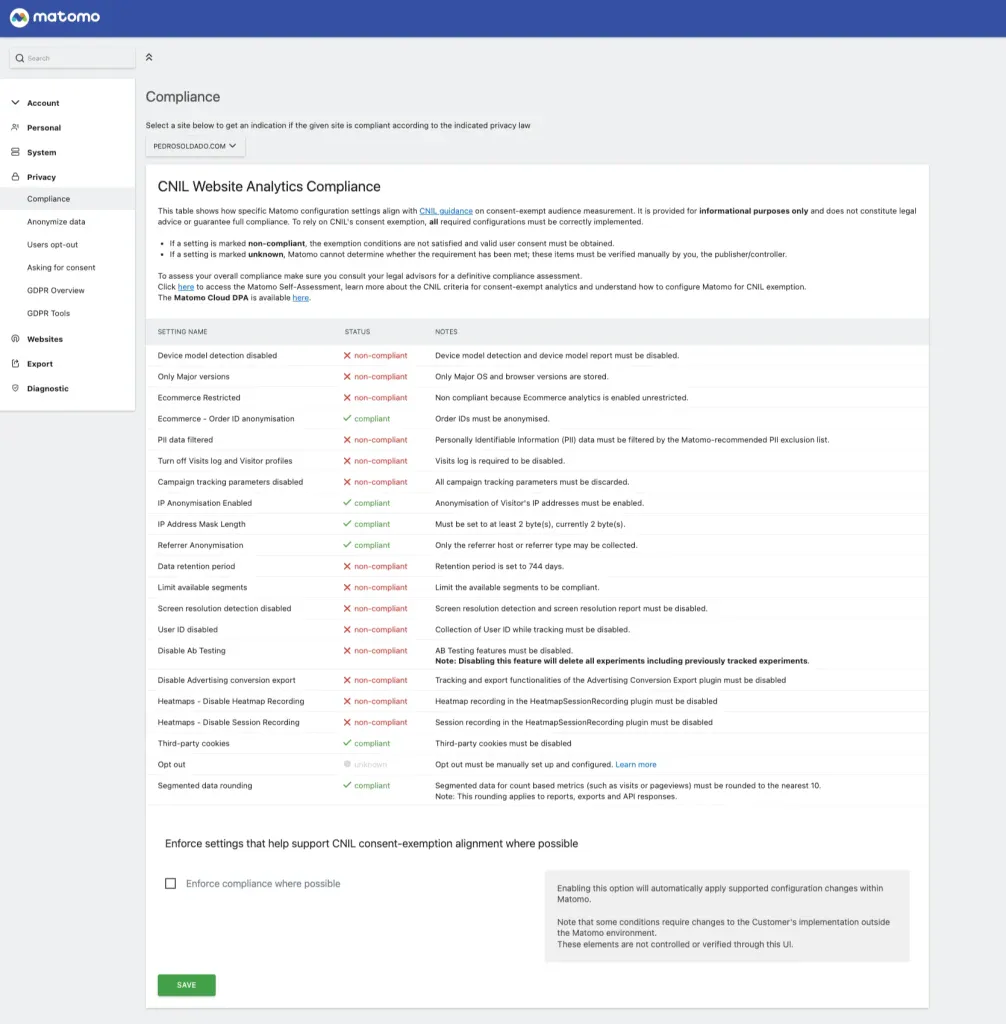This screenshot has height=1024, width=1006.
Task: Open the PEDROSOLDADO.COM site selector
Action: point(195,145)
